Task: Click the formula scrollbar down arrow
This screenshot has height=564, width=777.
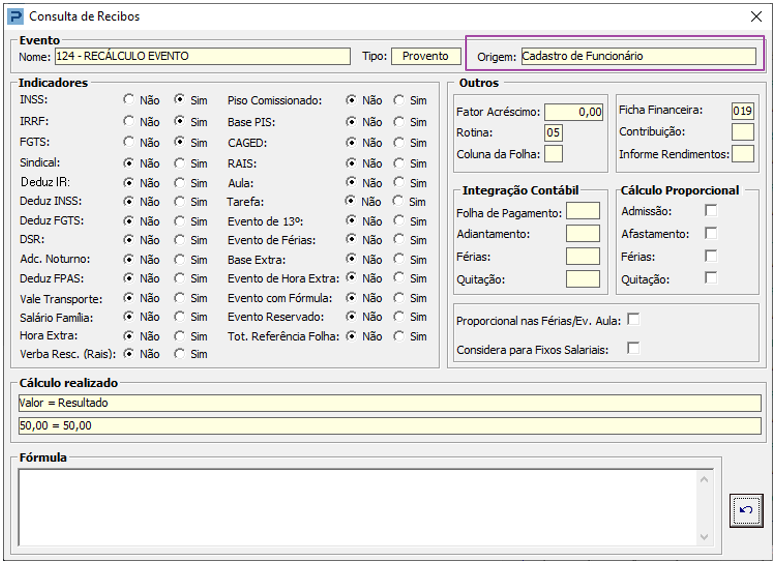Action: coord(704,537)
